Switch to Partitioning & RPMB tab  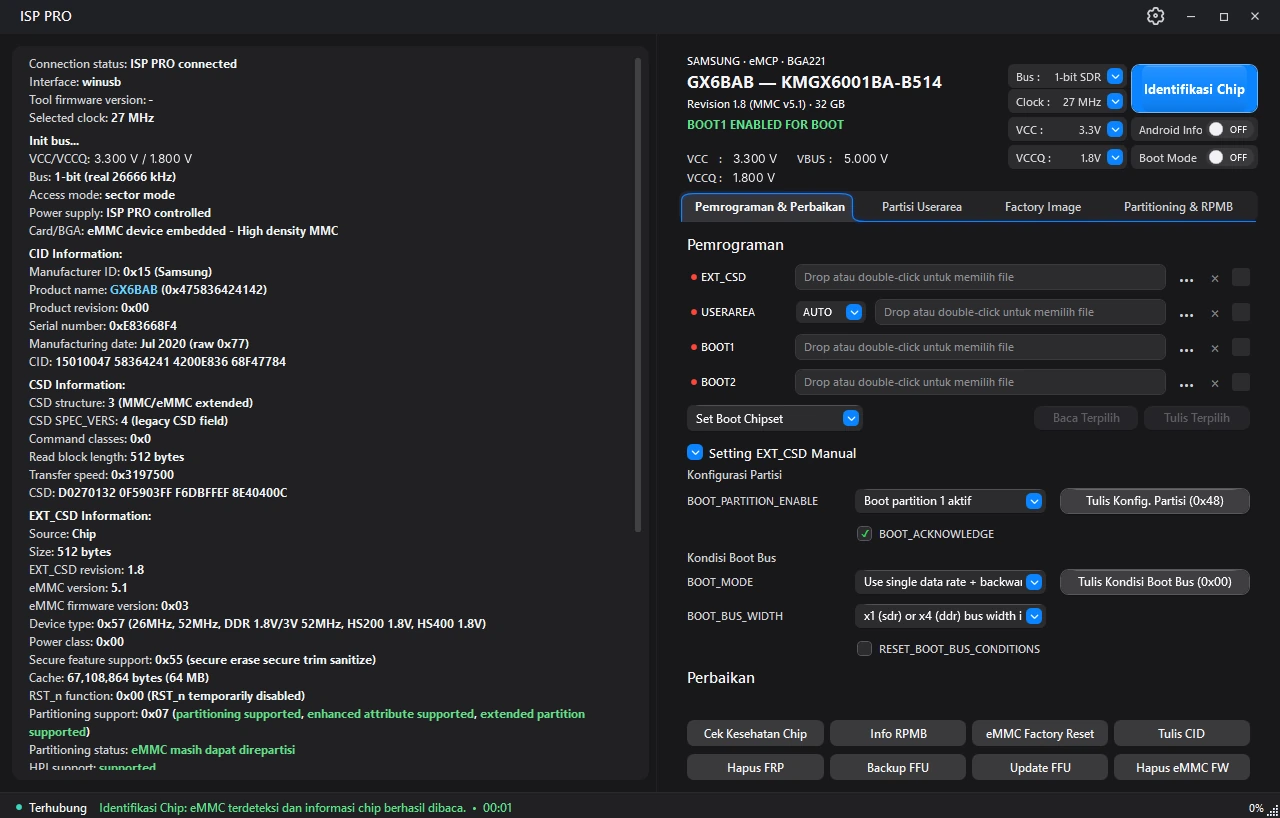tap(1178, 207)
